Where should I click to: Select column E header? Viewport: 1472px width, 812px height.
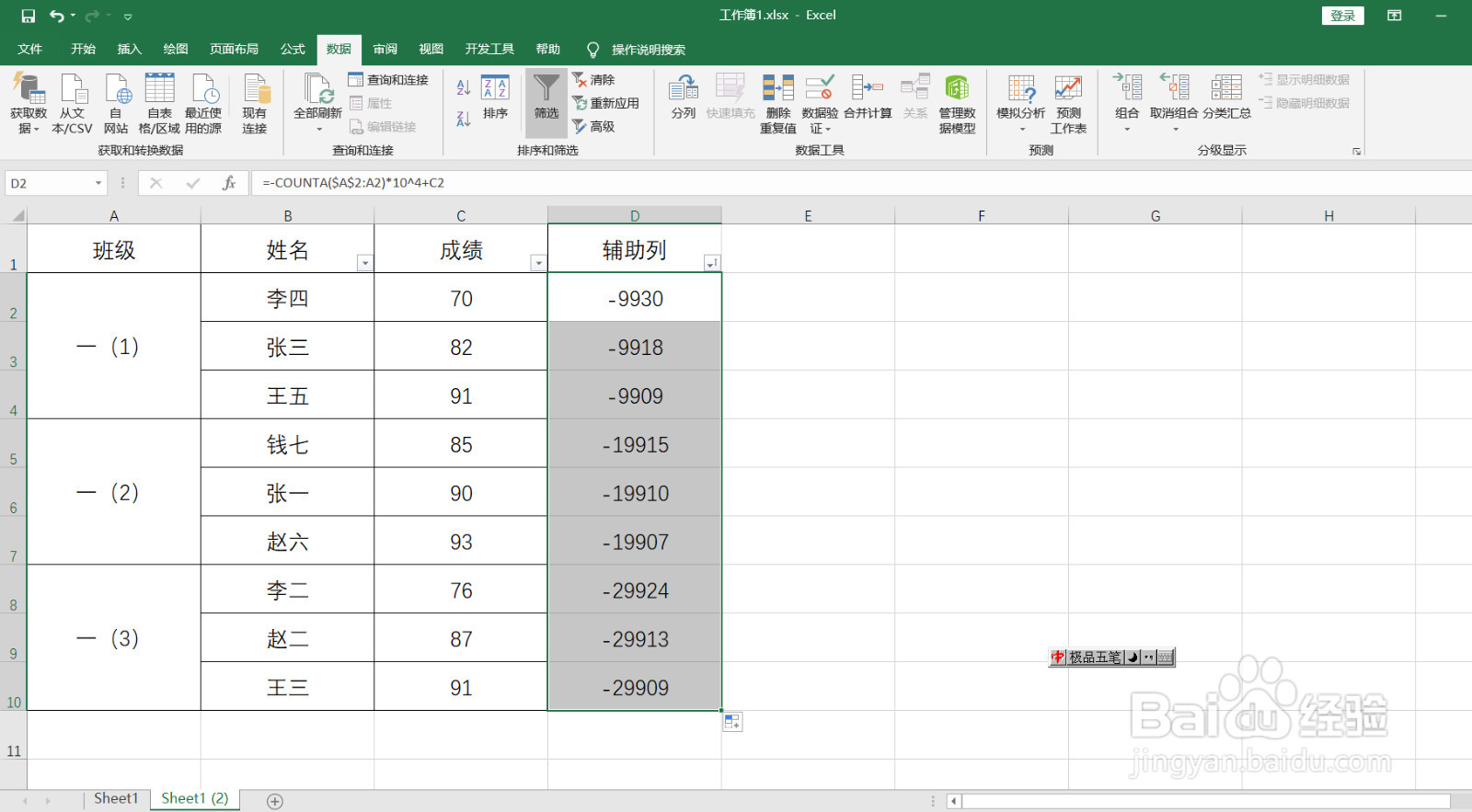808,216
